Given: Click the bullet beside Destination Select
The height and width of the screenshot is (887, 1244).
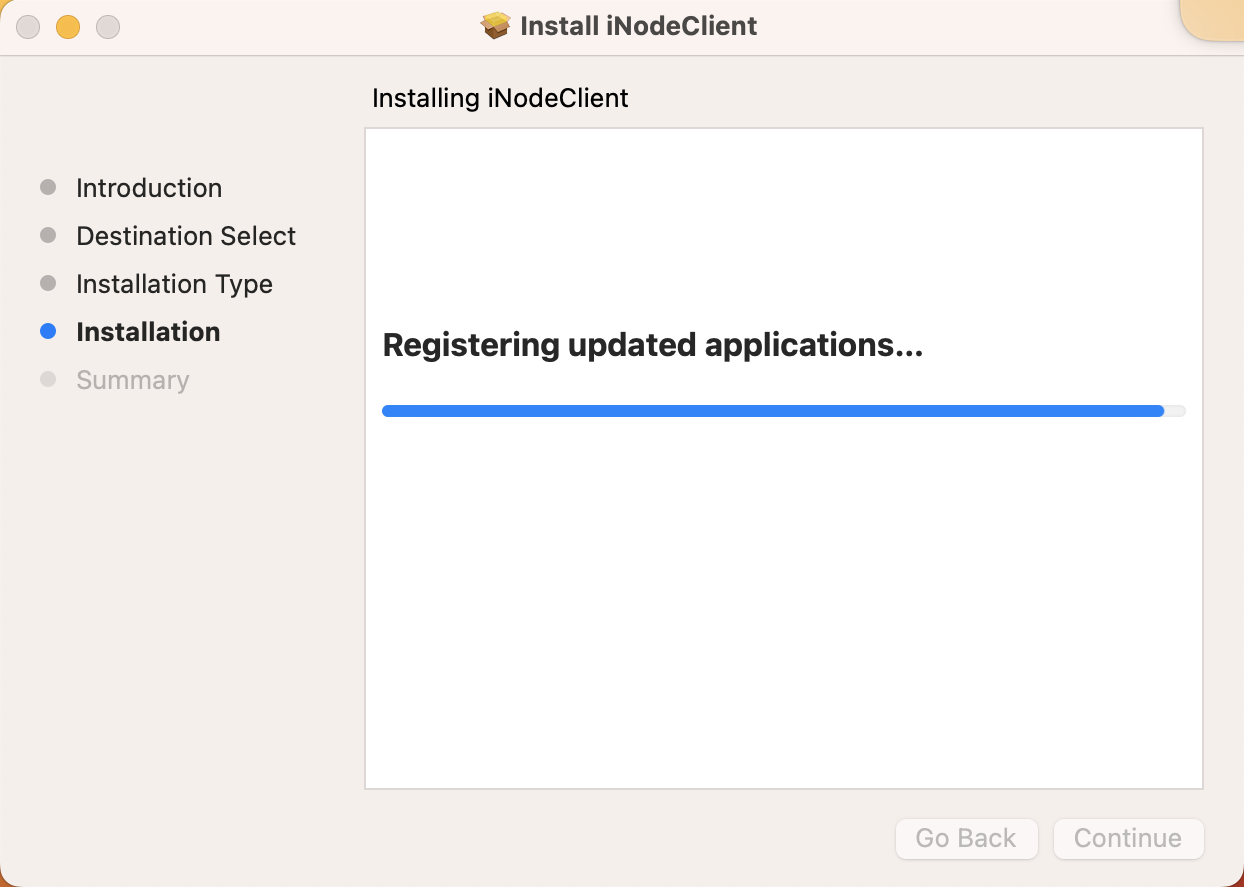Looking at the screenshot, I should pos(48,235).
